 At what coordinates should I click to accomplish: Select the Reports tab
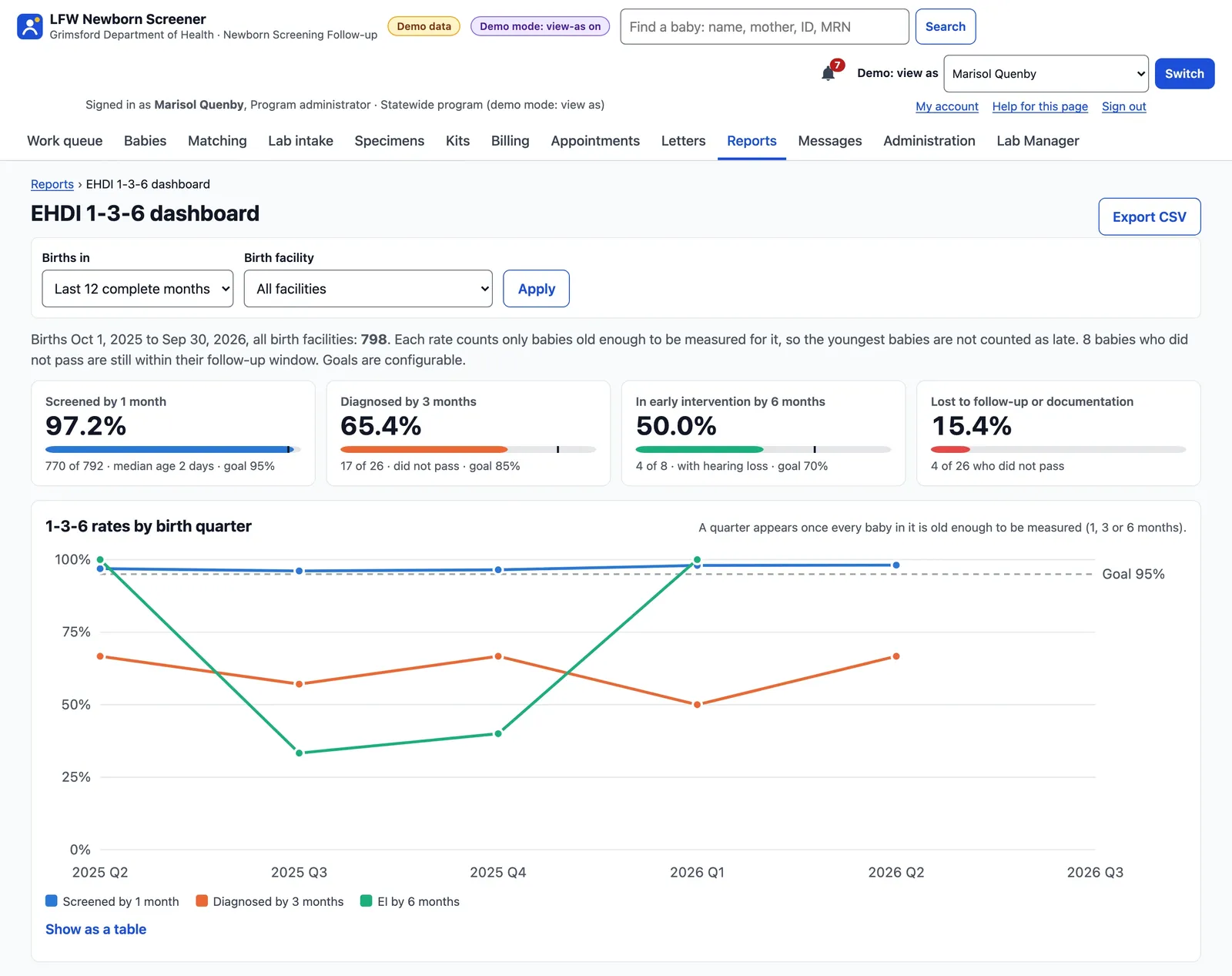pyautogui.click(x=752, y=141)
